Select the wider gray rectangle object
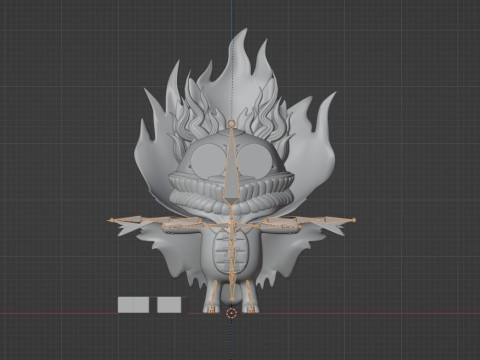Screen dimensions: 480x360 click(133, 305)
